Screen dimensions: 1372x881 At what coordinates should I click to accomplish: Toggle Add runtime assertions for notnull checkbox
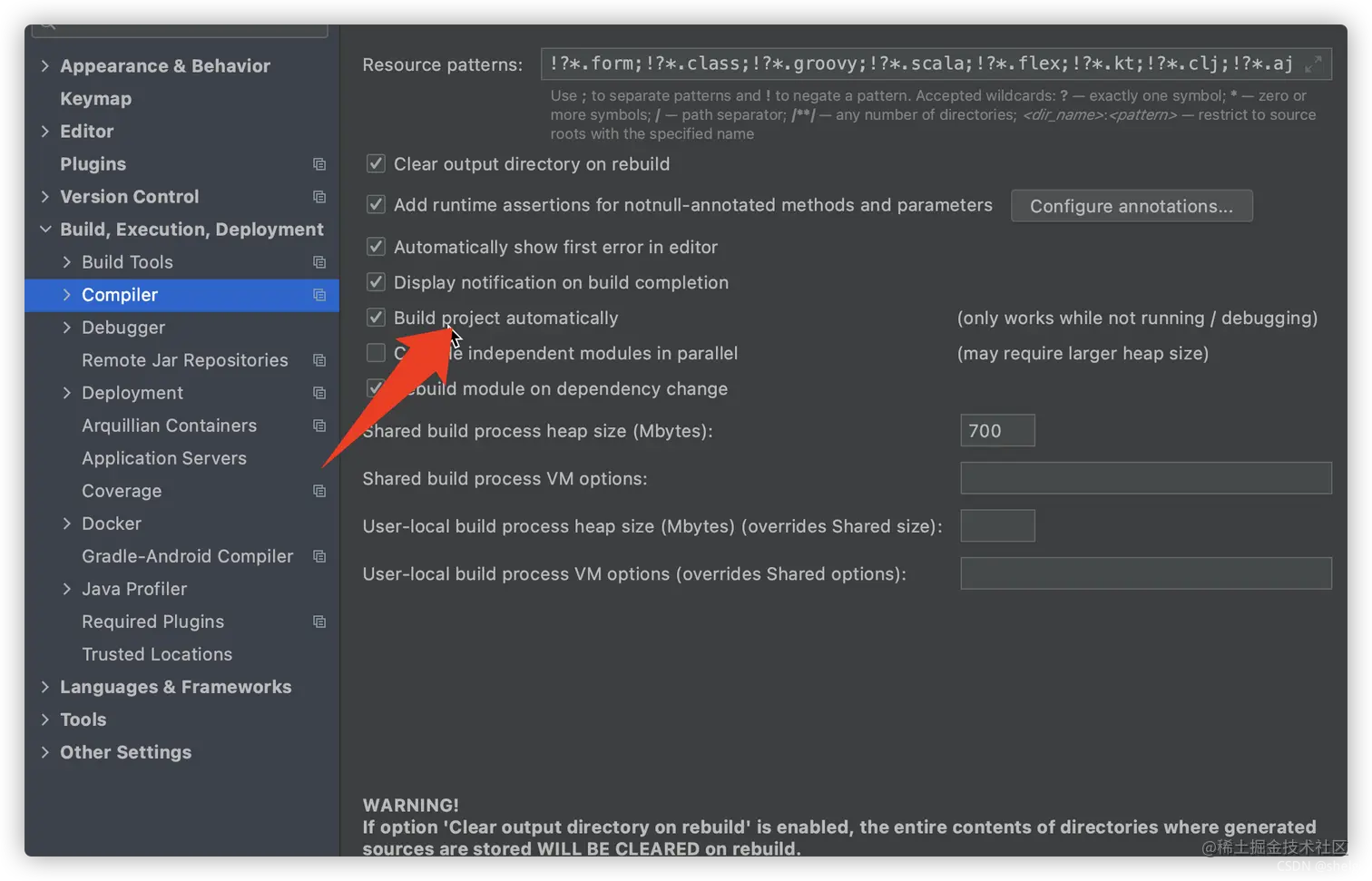click(x=376, y=204)
